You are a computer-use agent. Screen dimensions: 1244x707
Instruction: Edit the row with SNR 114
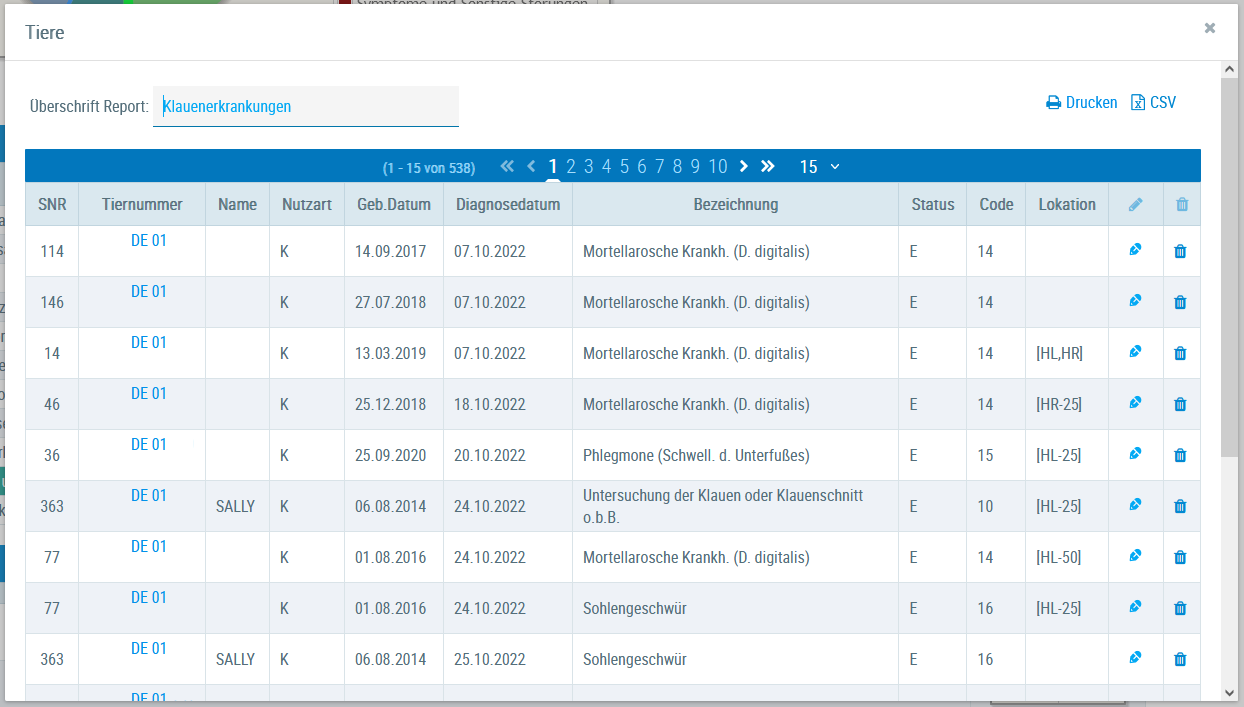pos(1135,250)
